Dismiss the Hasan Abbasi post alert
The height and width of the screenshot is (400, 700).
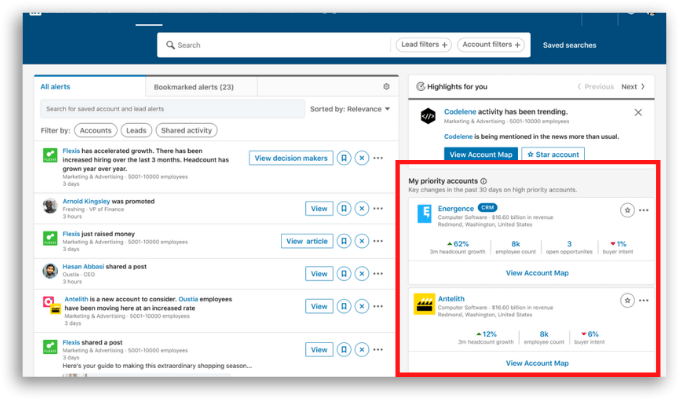pyautogui.click(x=362, y=274)
